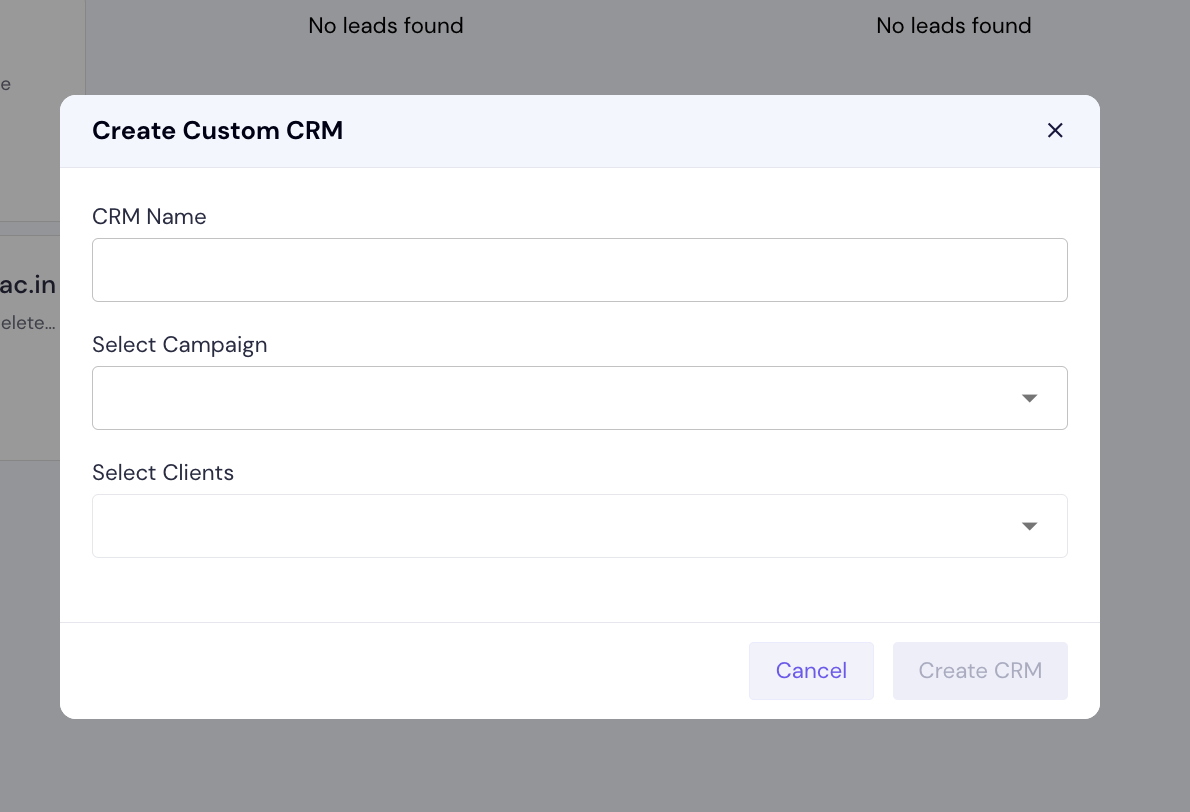1190x812 pixels.
Task: Click the Select Campaign dropdown arrow
Action: [x=1029, y=398]
